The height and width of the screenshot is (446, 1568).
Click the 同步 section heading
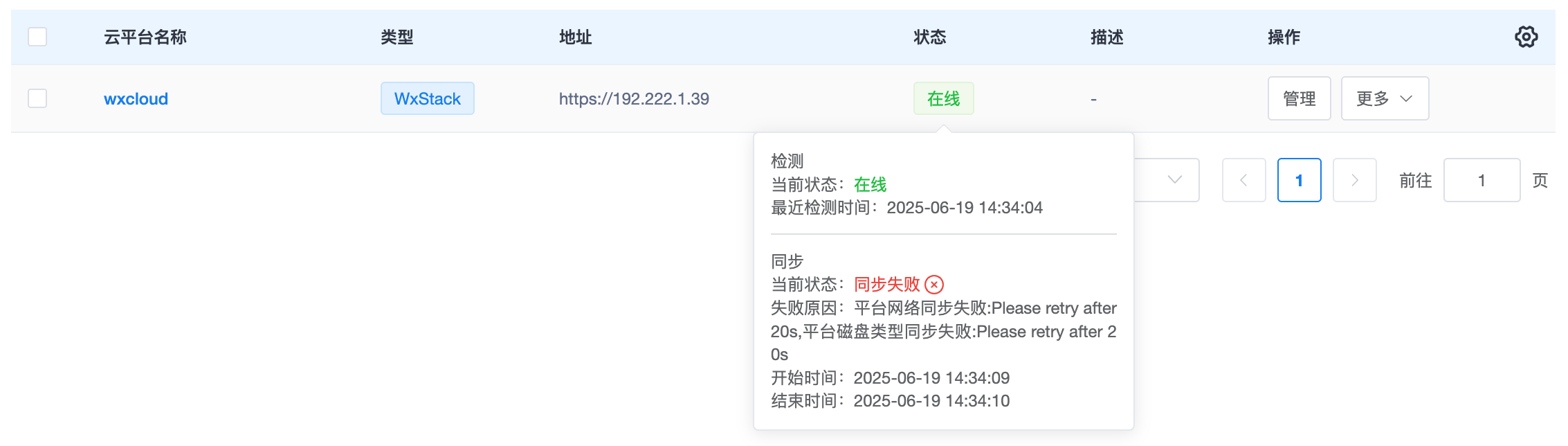point(787,262)
